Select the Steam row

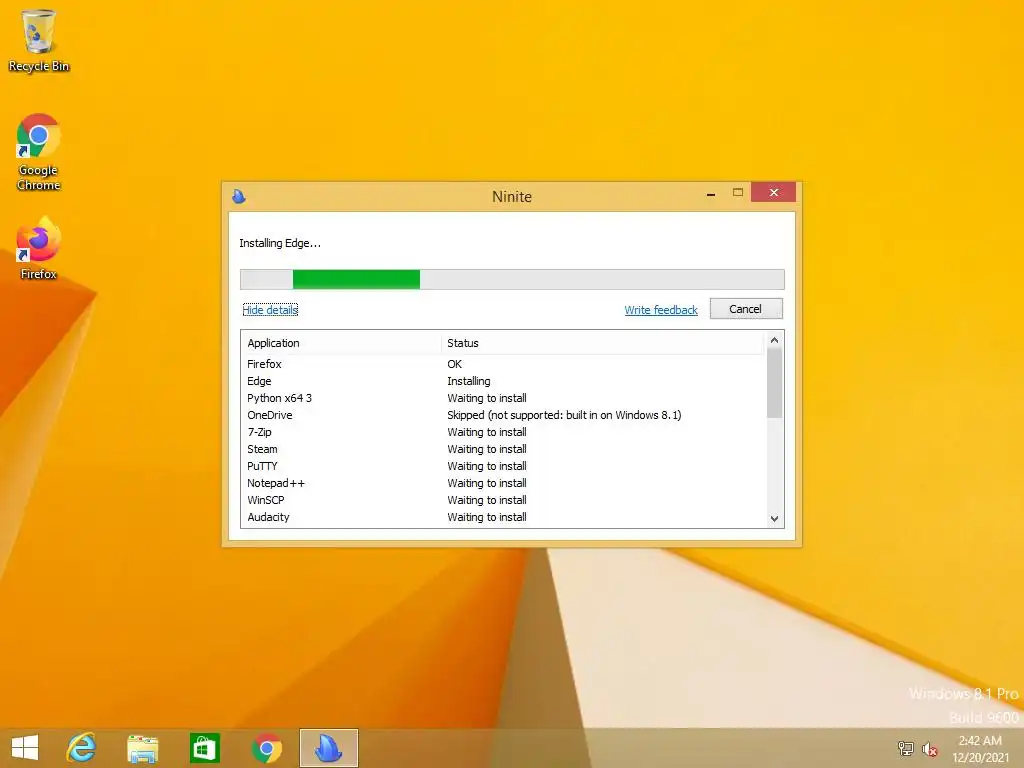(x=504, y=449)
